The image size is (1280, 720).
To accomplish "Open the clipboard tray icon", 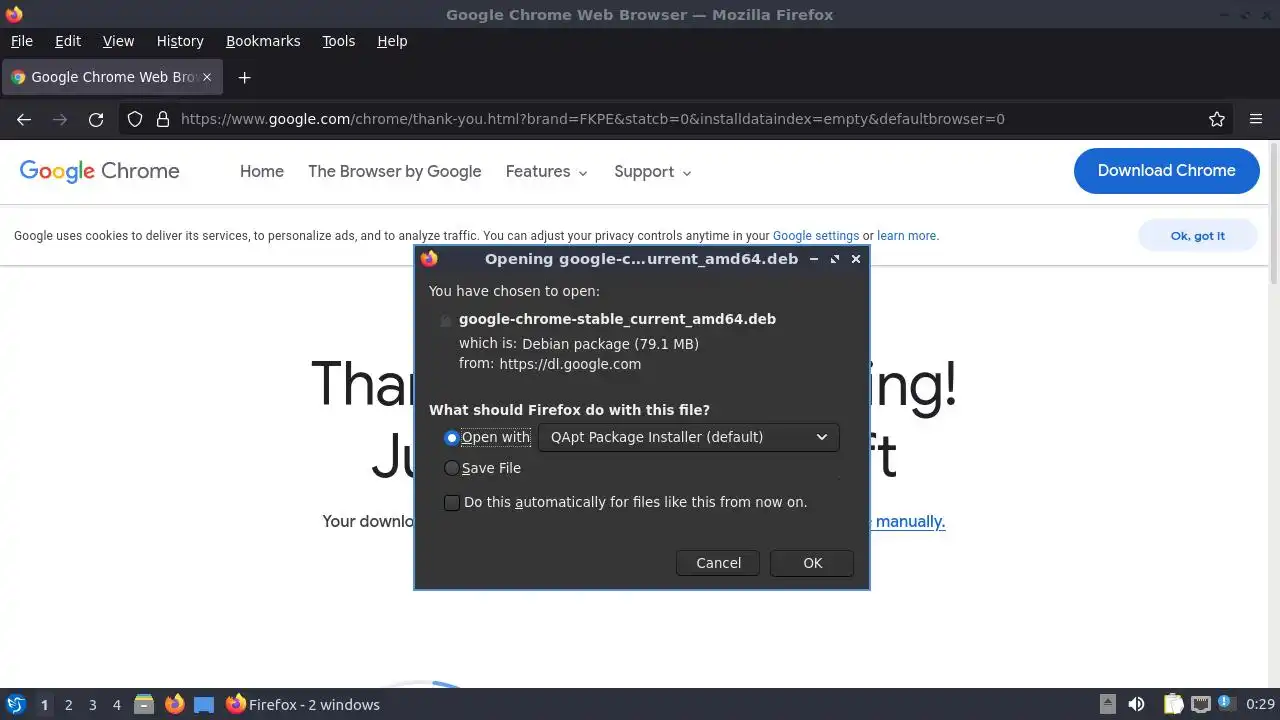I will point(1174,704).
